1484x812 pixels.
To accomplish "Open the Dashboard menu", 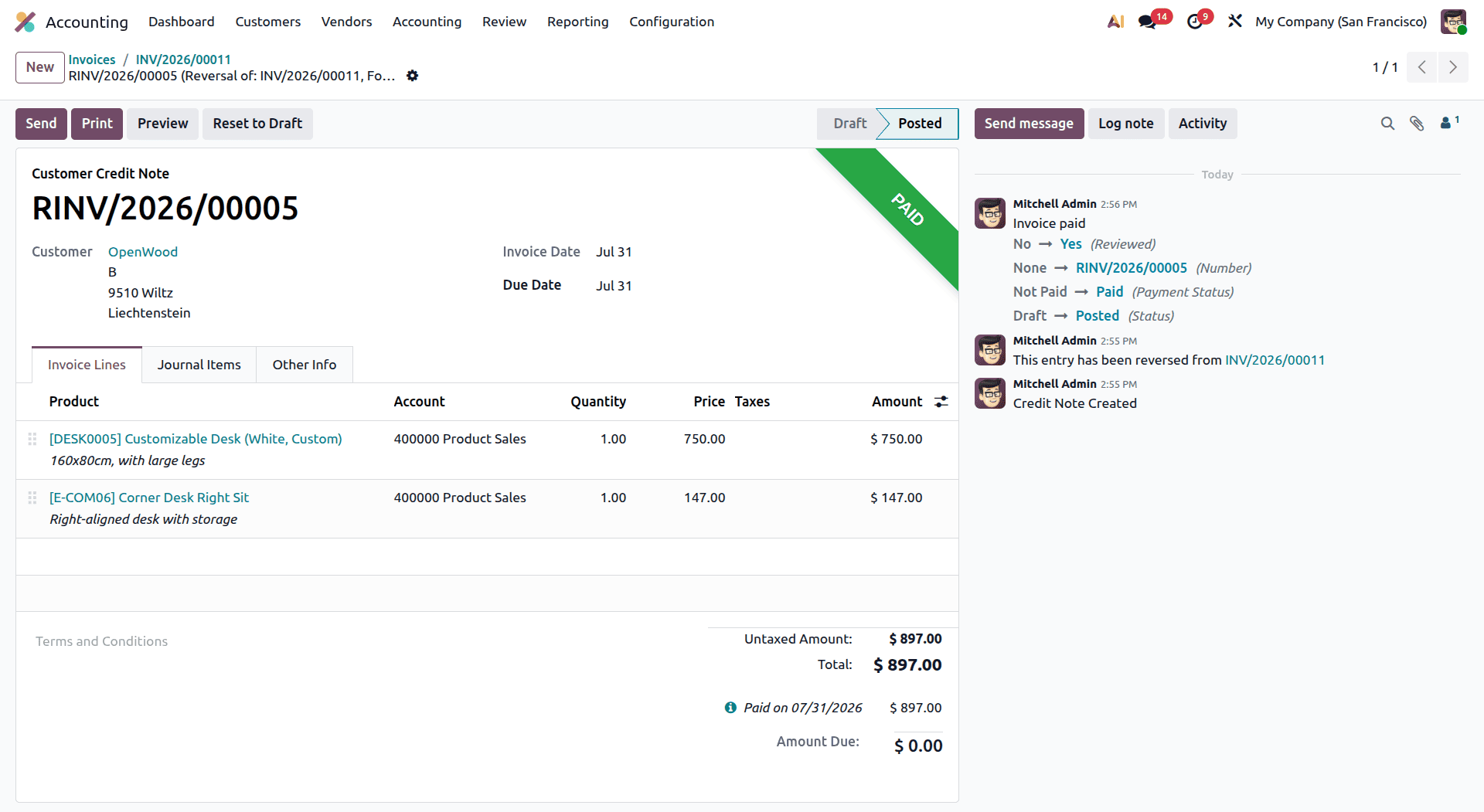I will coord(182,22).
